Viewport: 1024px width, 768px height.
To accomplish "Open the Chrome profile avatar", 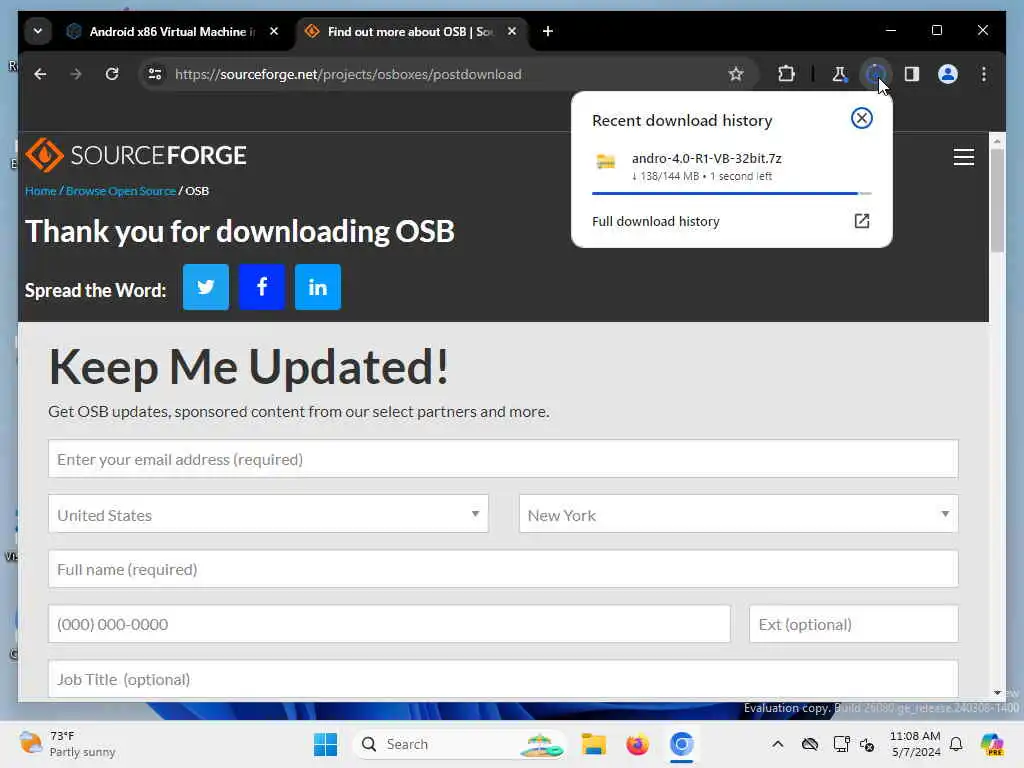I will 948,74.
